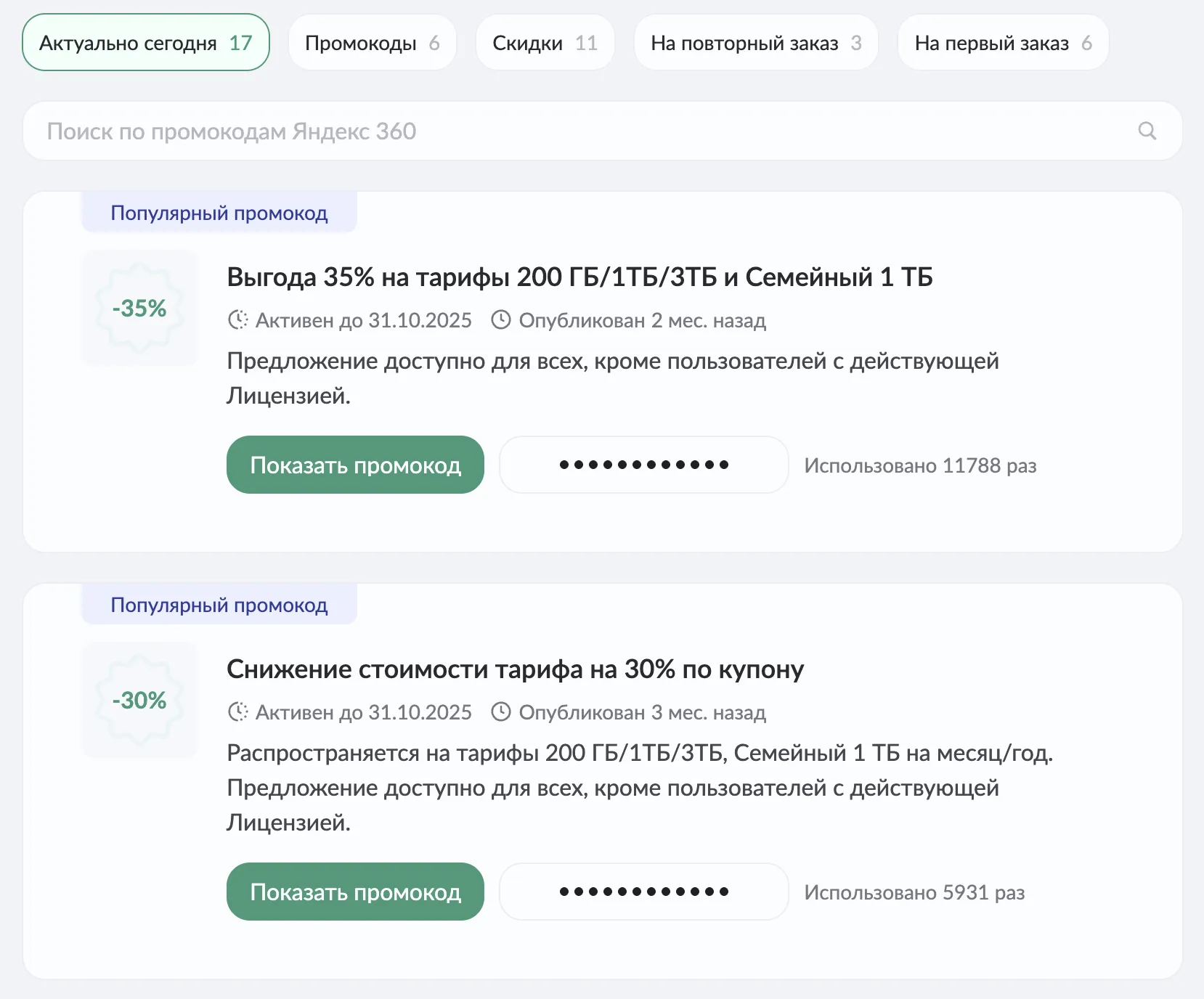Click 'Показать промокод' on the 35% offer
This screenshot has width=1204, height=999.
(x=355, y=465)
